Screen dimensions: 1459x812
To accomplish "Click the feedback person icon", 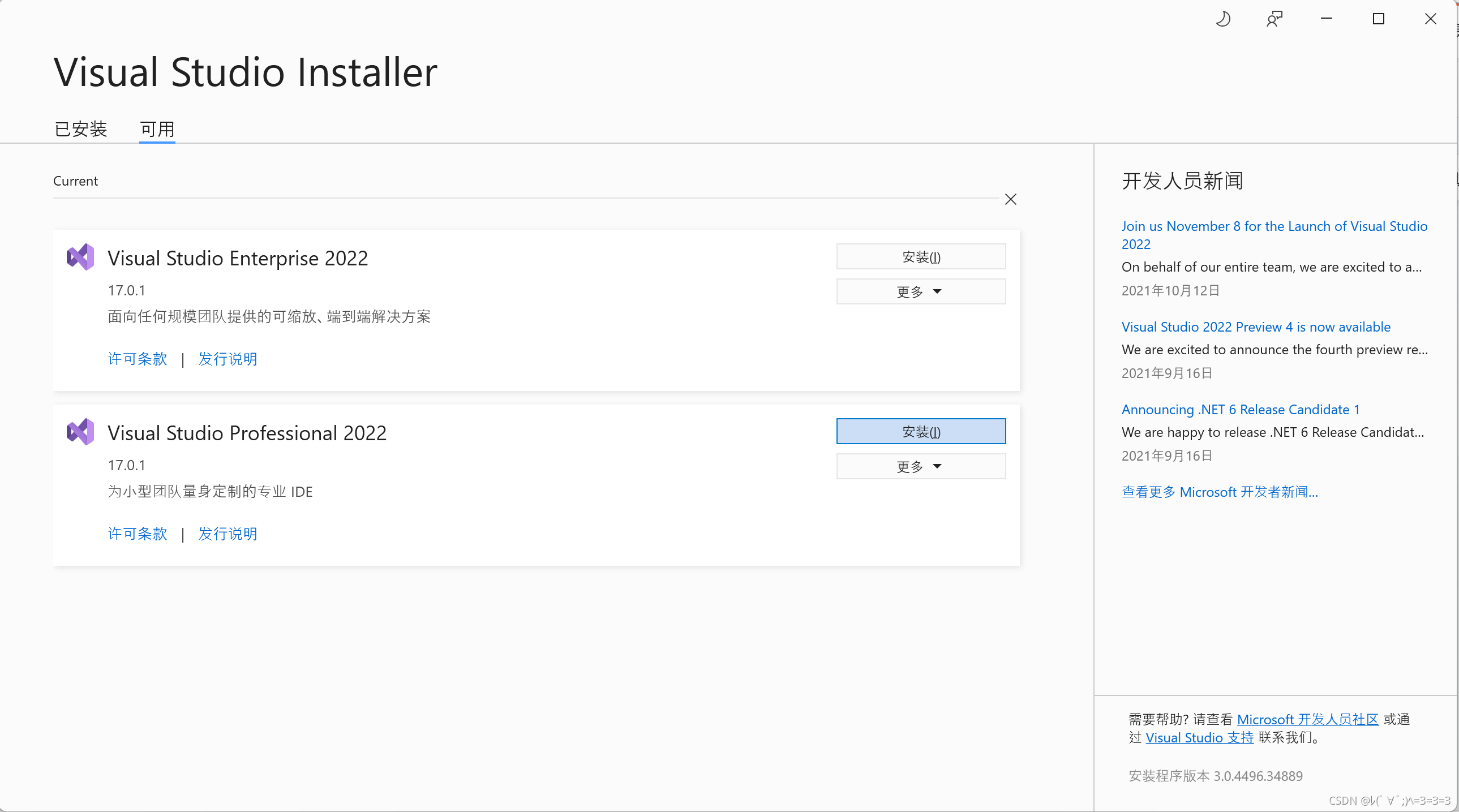I will coord(1275,19).
